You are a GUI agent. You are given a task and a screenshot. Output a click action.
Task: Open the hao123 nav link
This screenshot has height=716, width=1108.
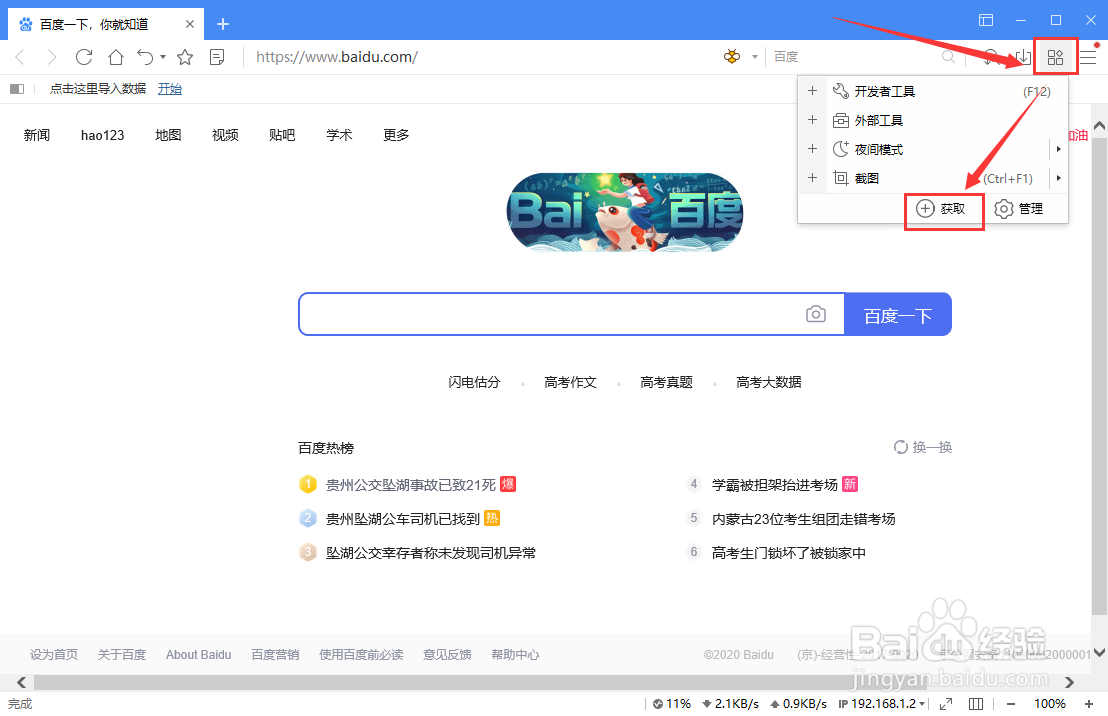click(102, 135)
